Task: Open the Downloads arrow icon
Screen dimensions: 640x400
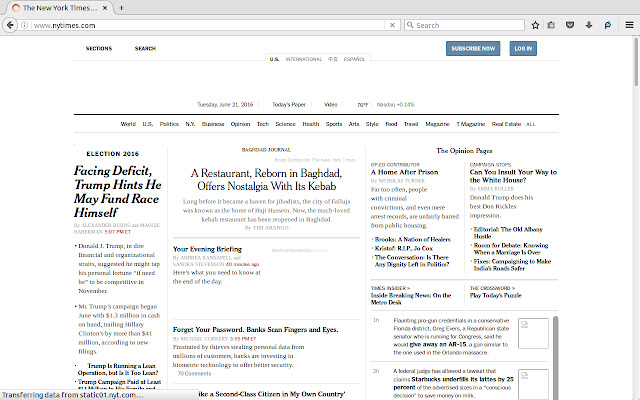Action: (589, 25)
